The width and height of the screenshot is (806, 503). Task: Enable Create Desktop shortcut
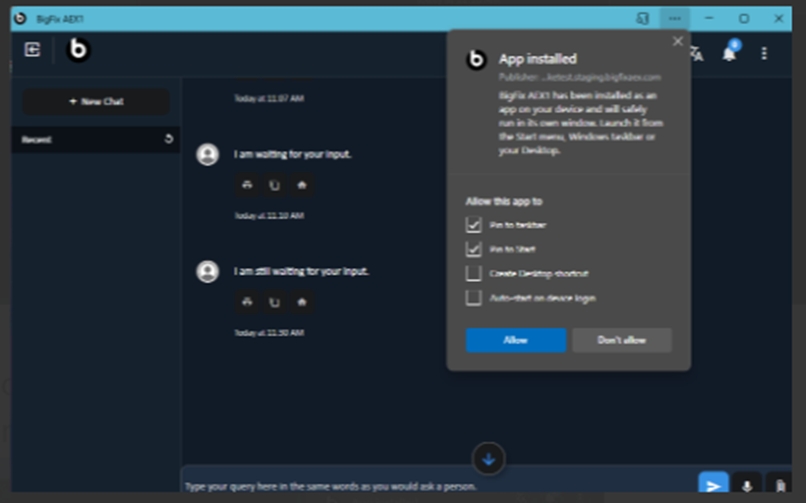pos(473,273)
